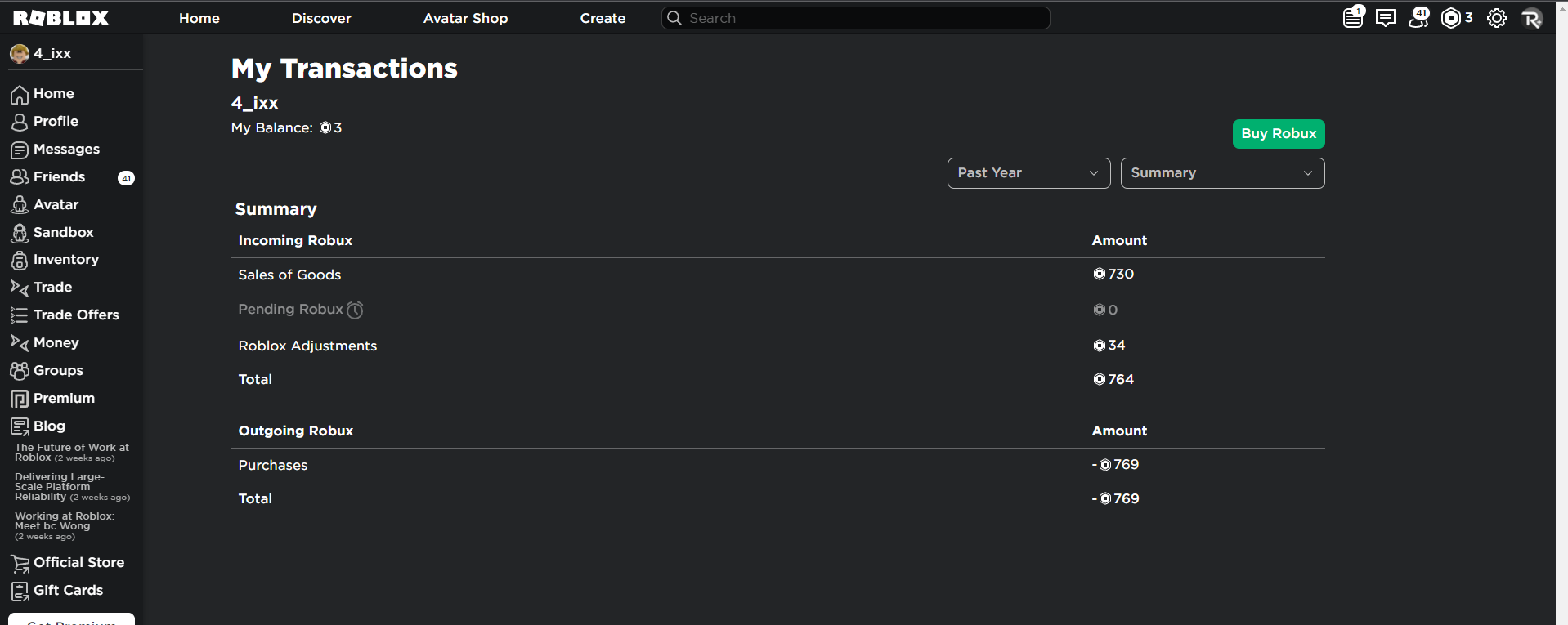Read 'The Future of Work at Roblox' blog post
The width and height of the screenshot is (1568, 625).
72,453
